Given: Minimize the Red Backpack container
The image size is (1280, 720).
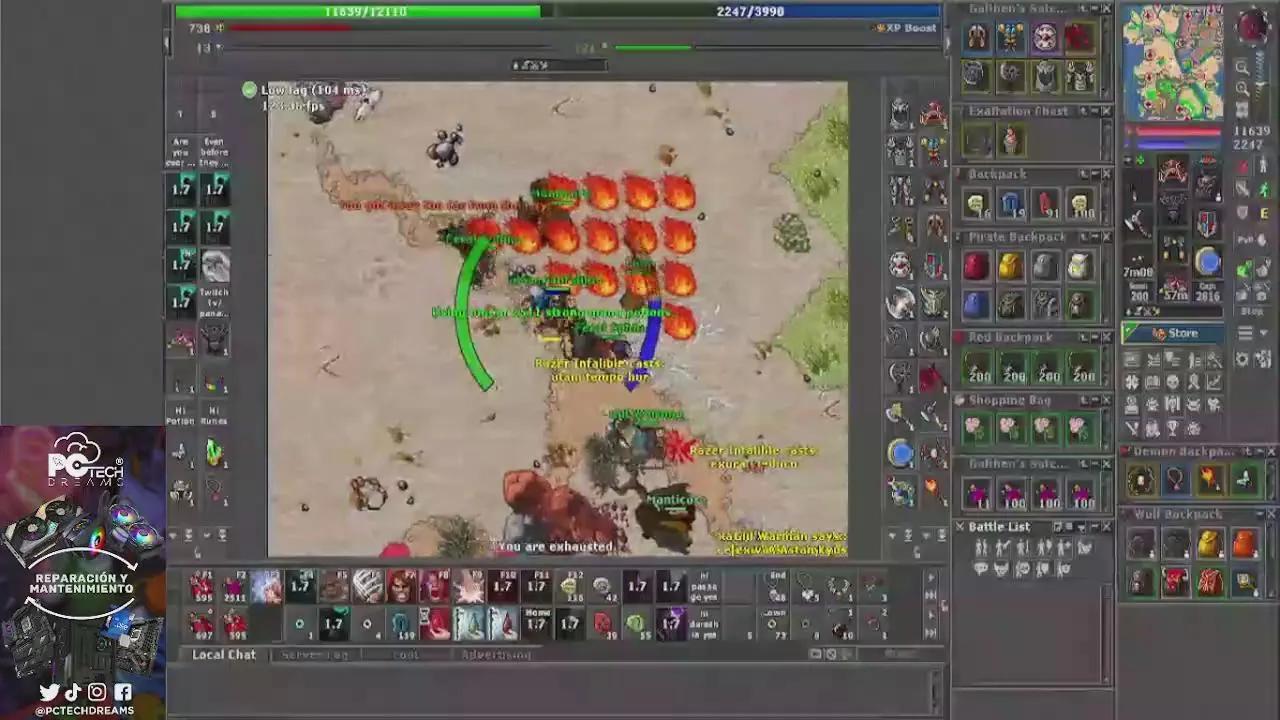Looking at the screenshot, I should tap(1094, 337).
